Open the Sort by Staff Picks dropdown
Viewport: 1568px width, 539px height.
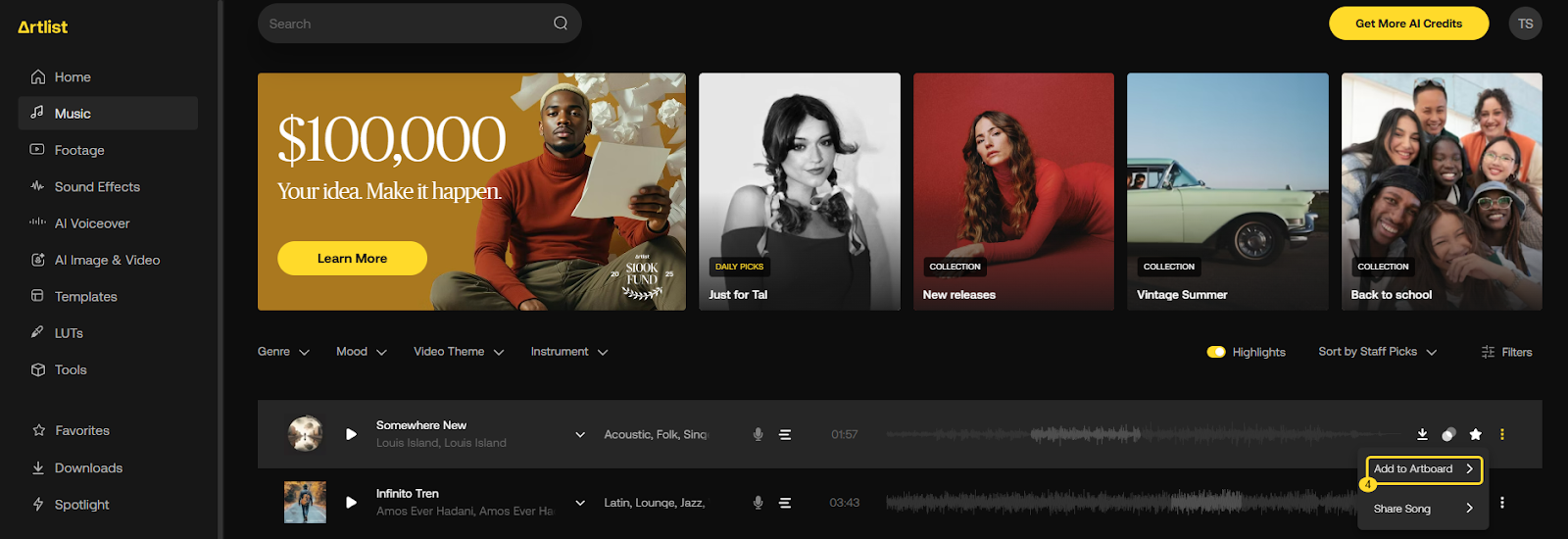[1377, 352]
